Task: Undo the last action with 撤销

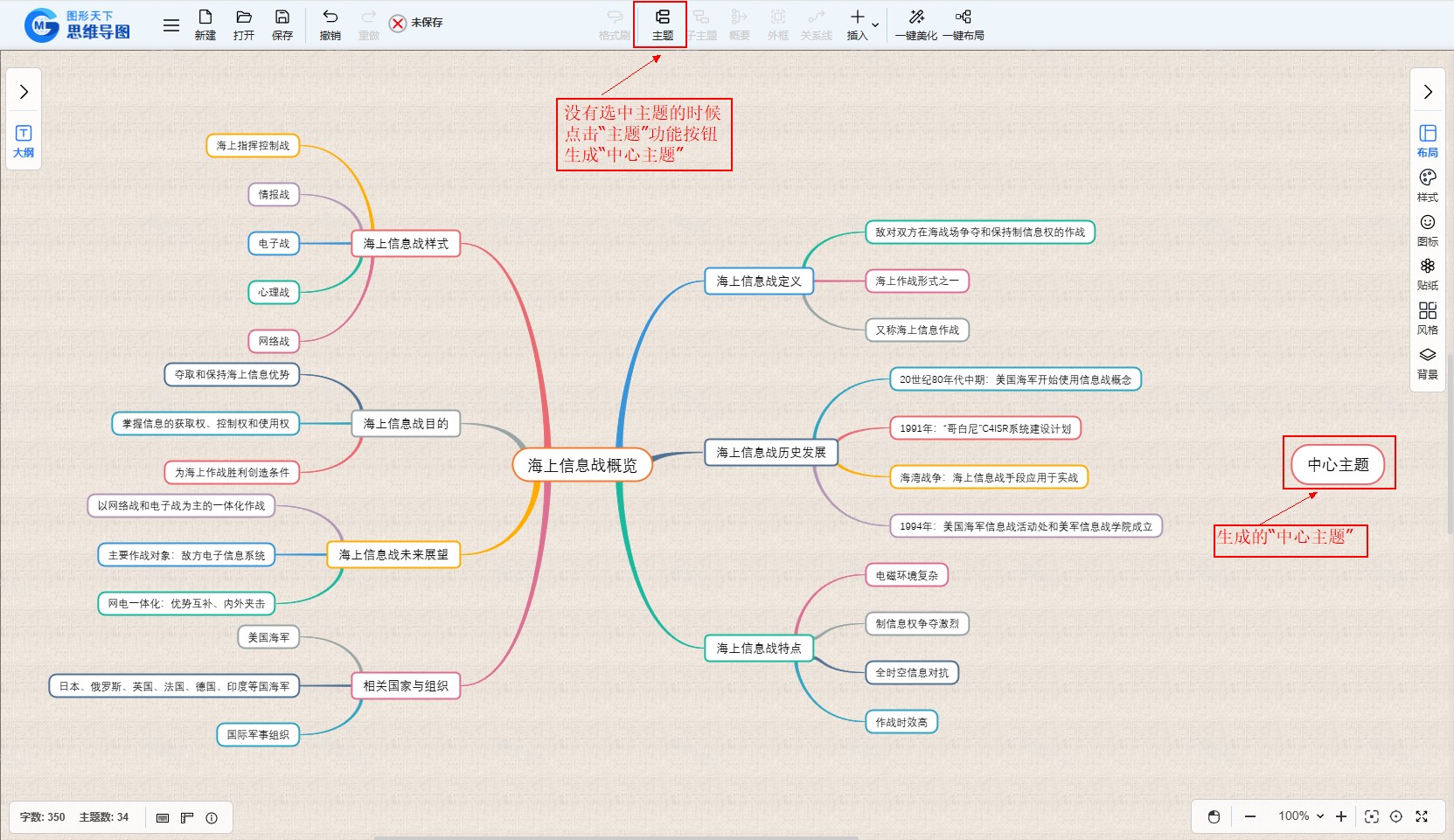Action: click(x=330, y=24)
